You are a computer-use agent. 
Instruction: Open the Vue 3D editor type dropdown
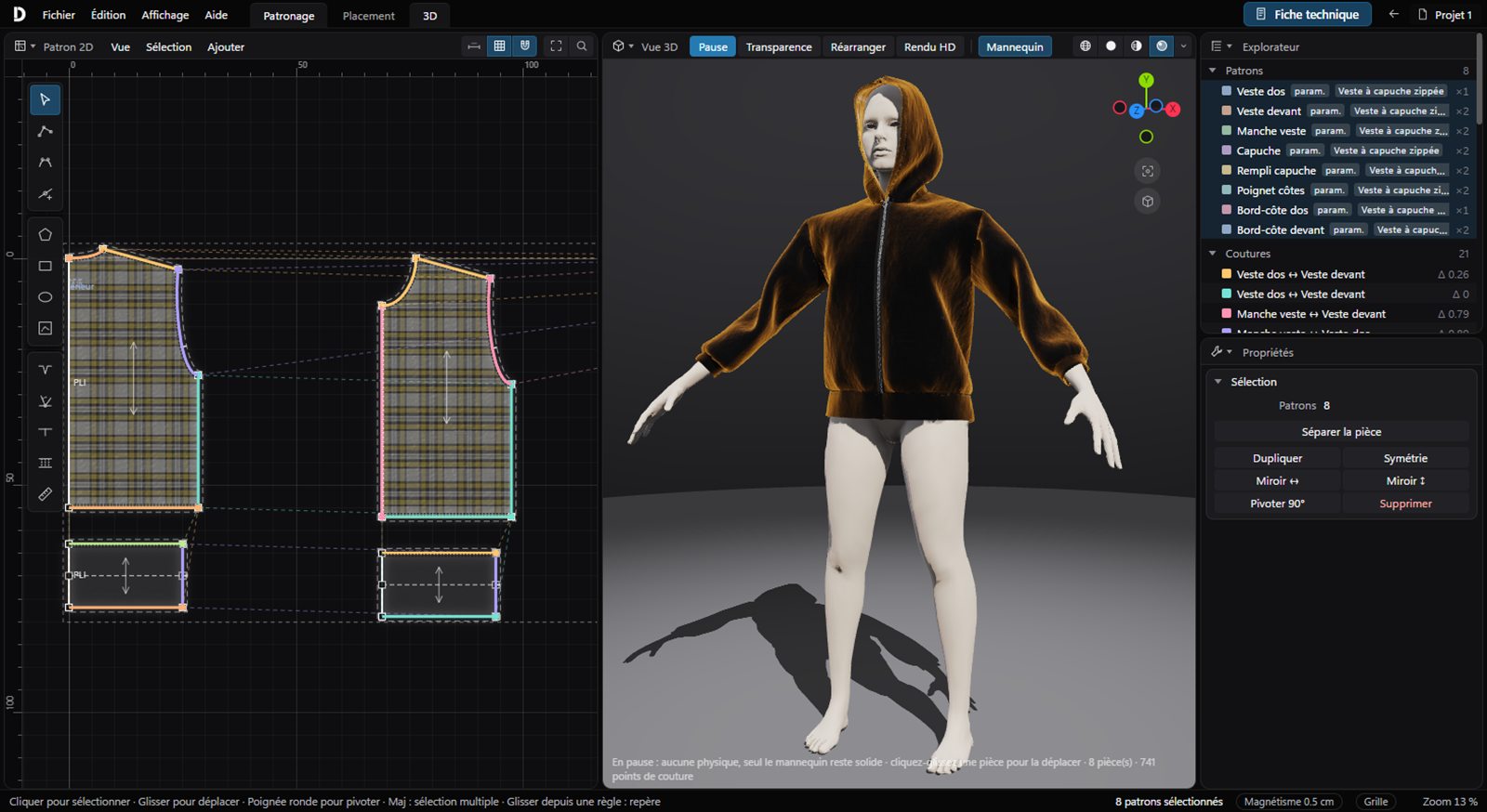pos(624,46)
